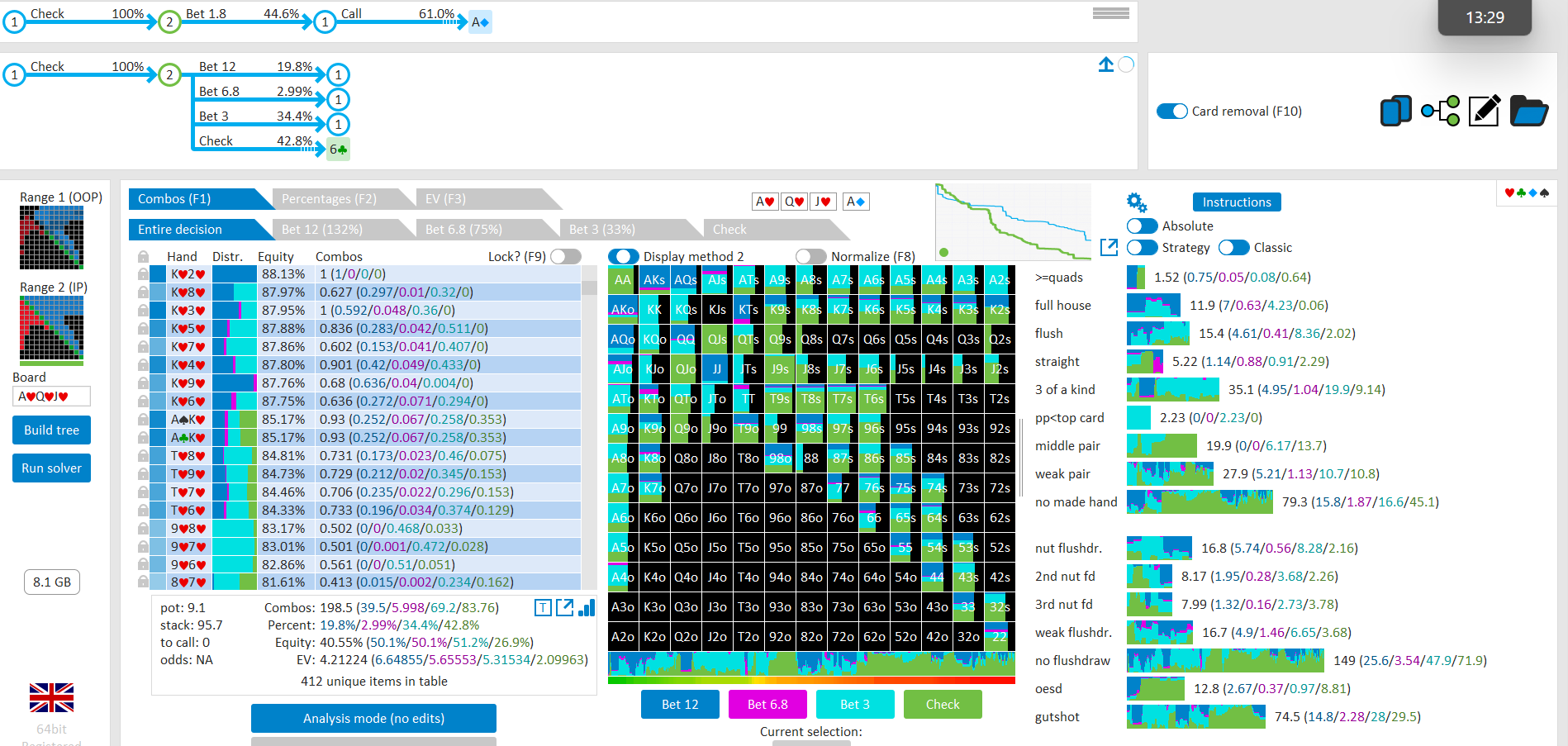Select the Check tab

(775, 230)
